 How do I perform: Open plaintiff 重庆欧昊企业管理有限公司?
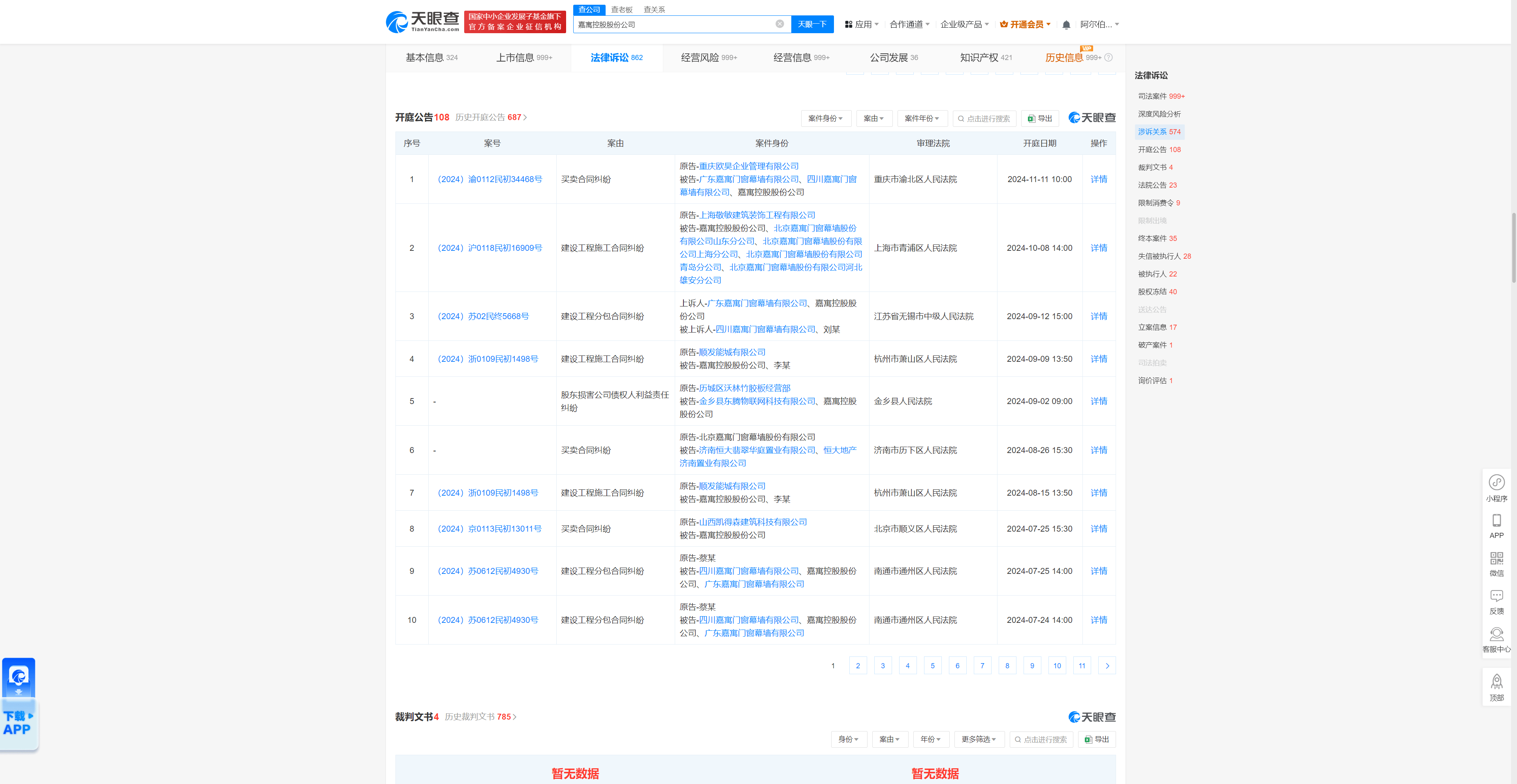749,166
